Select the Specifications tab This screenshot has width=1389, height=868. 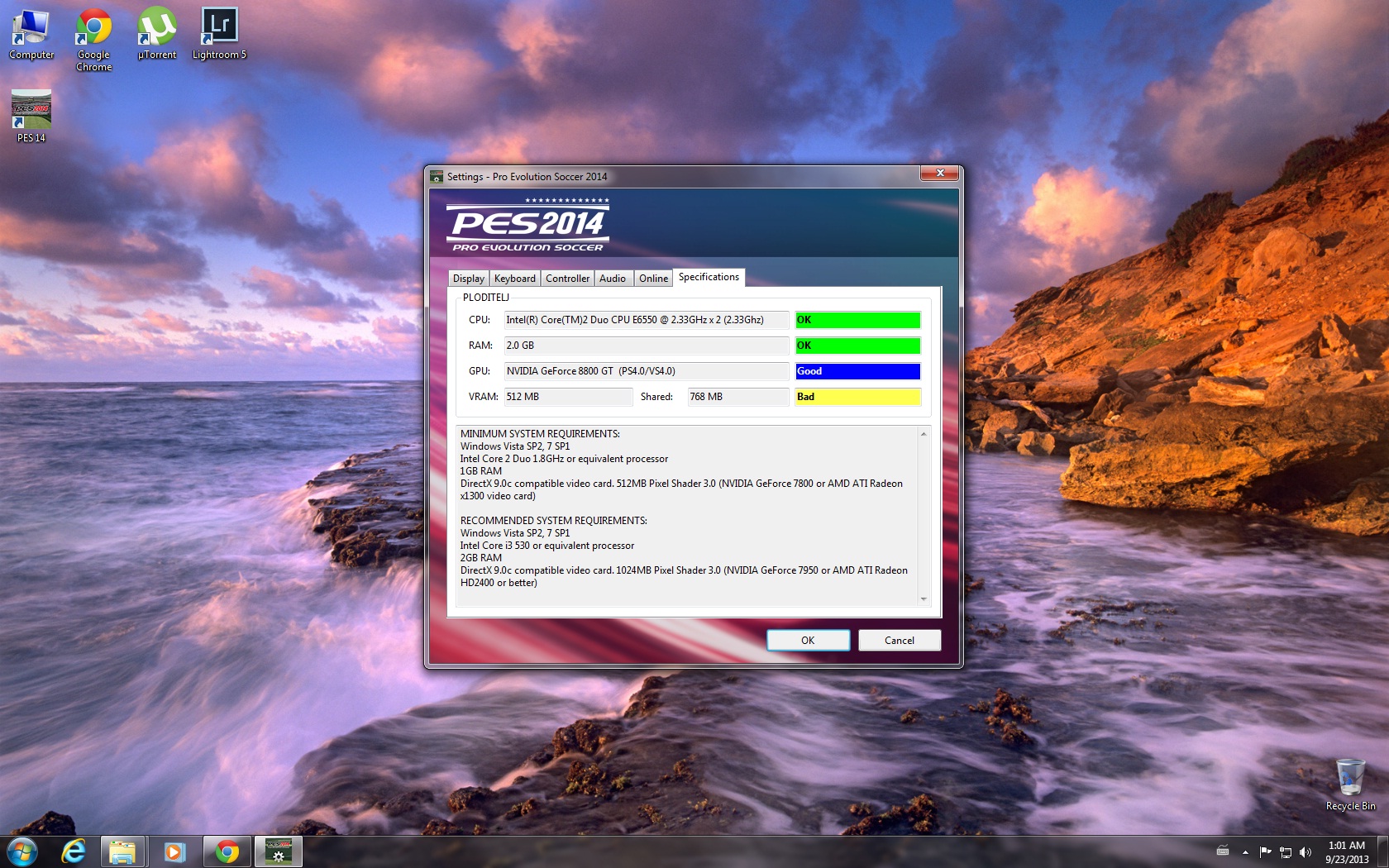point(709,278)
